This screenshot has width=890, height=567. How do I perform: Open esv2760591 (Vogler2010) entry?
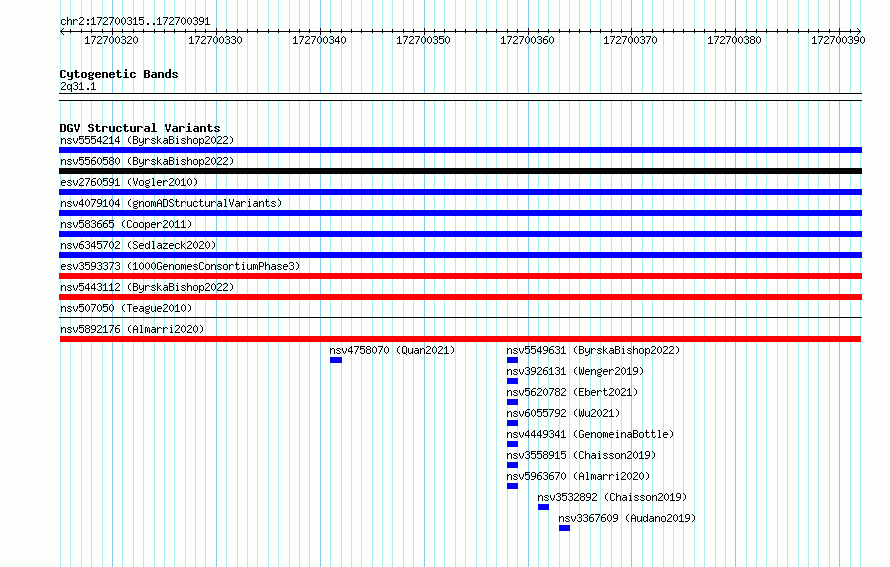click(129, 182)
